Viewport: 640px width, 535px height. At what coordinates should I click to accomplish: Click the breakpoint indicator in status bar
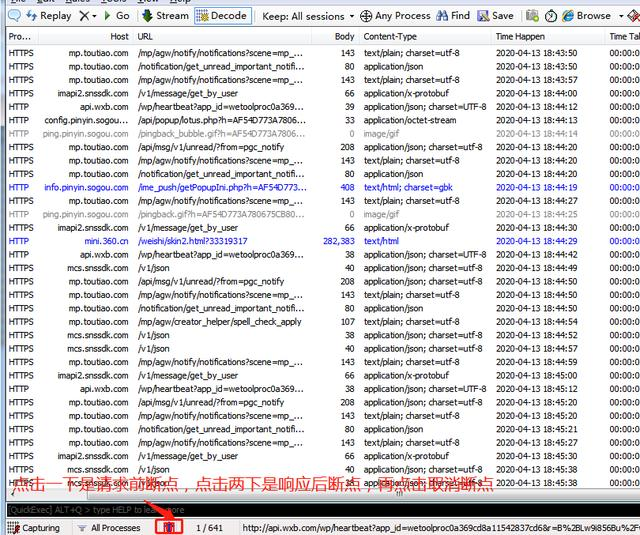169,527
